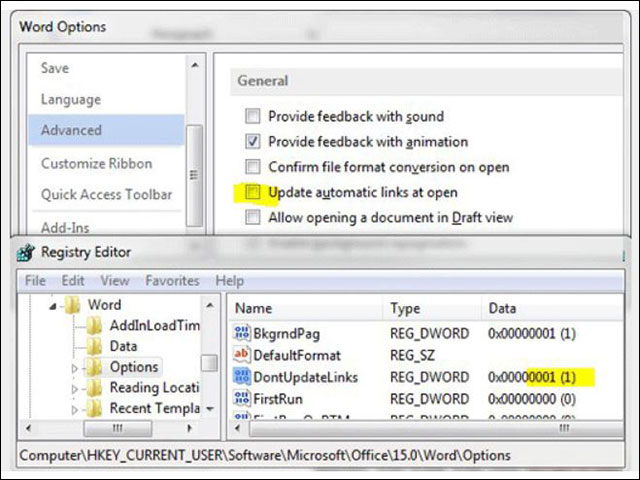640x480 pixels.
Task: Expand the Reading Locati key
Action: tap(75, 389)
